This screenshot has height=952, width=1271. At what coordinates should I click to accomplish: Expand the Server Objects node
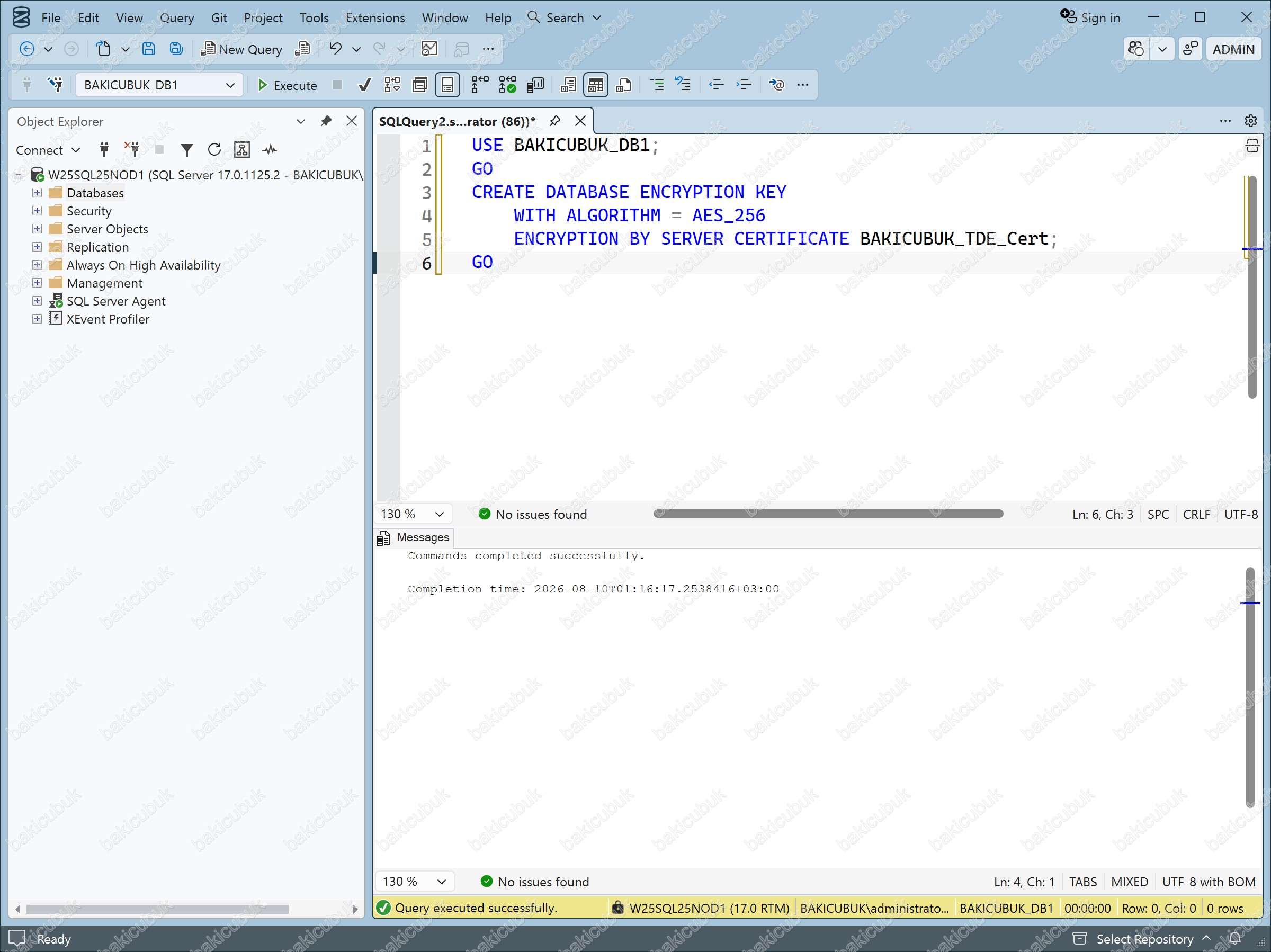[x=37, y=229]
